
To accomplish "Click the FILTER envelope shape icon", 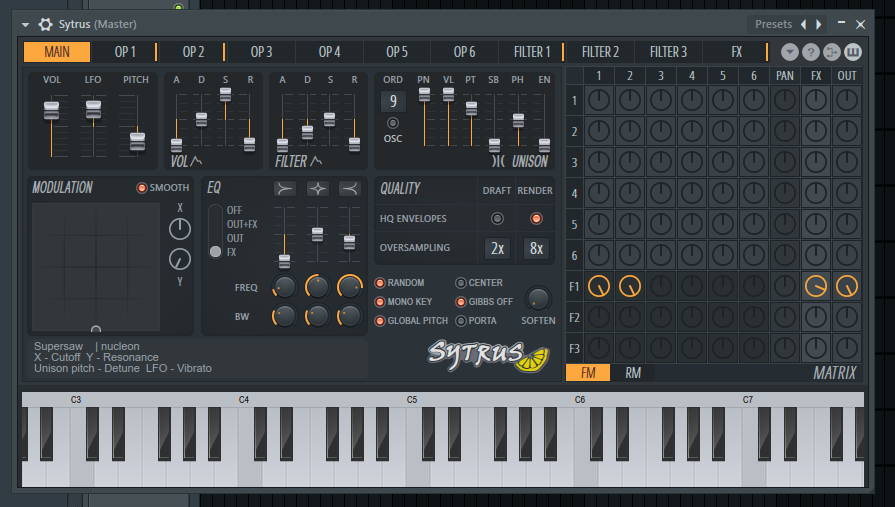I will [316, 161].
